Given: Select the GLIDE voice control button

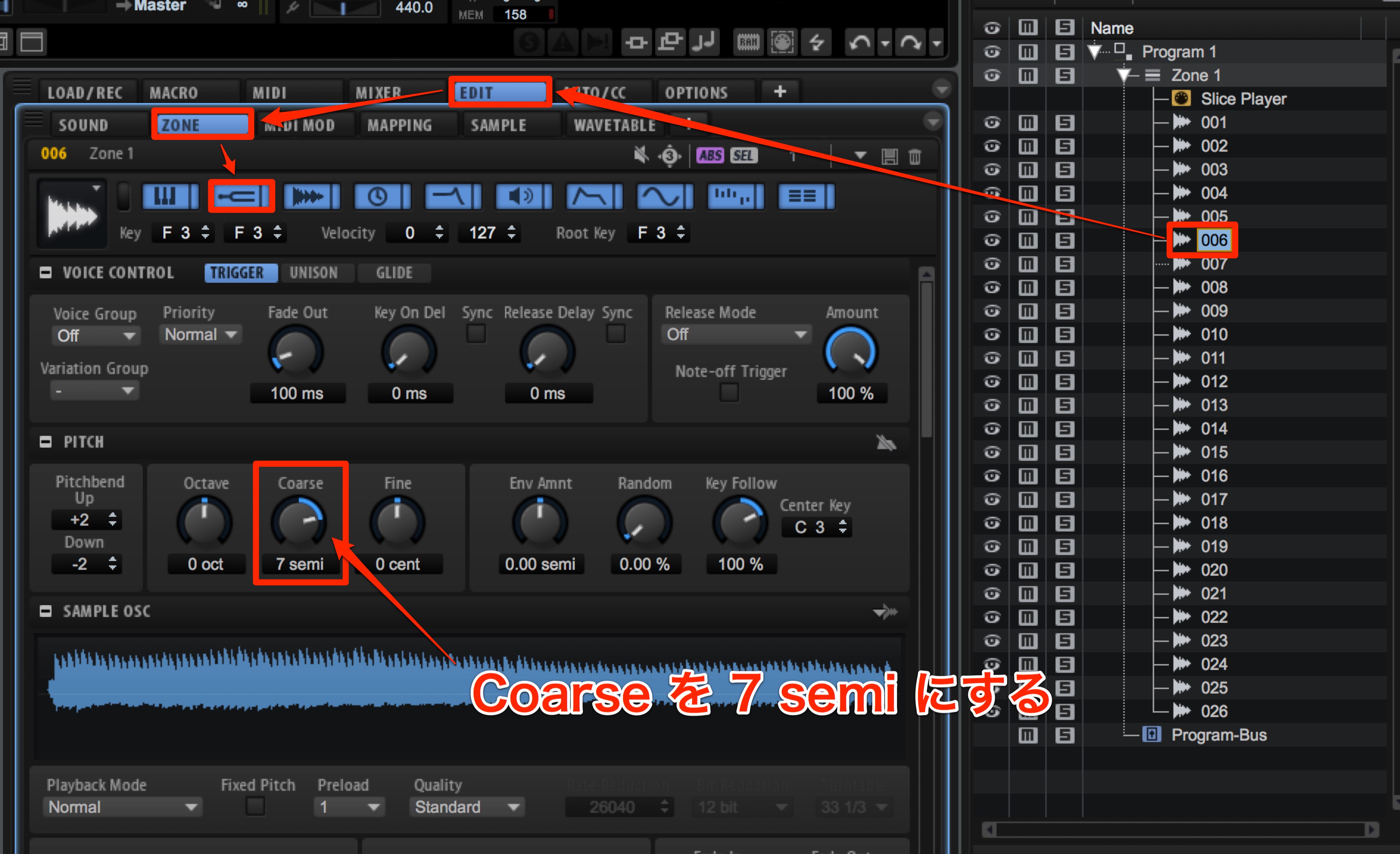Looking at the screenshot, I should (x=394, y=273).
